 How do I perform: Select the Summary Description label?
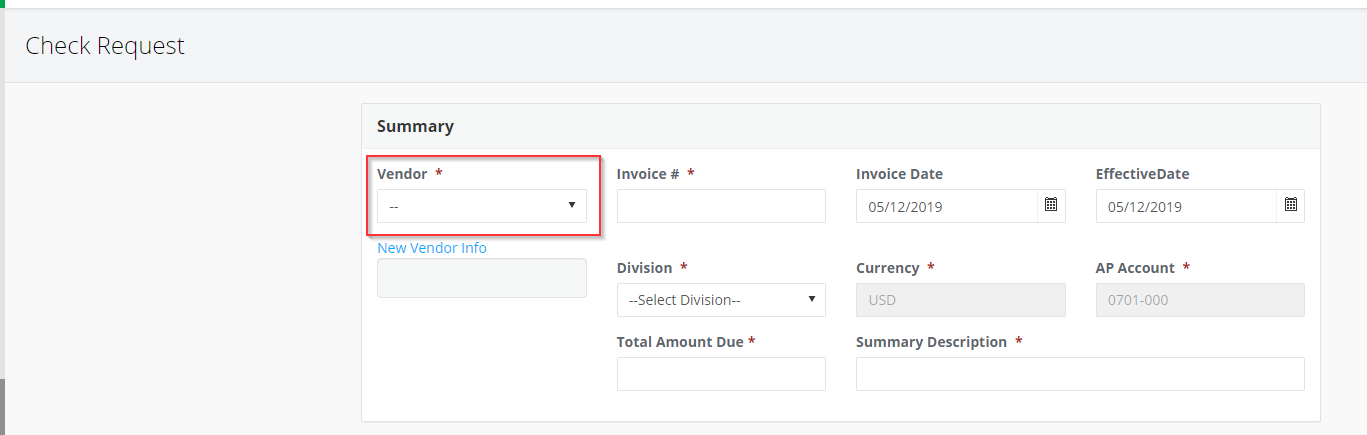(x=931, y=342)
